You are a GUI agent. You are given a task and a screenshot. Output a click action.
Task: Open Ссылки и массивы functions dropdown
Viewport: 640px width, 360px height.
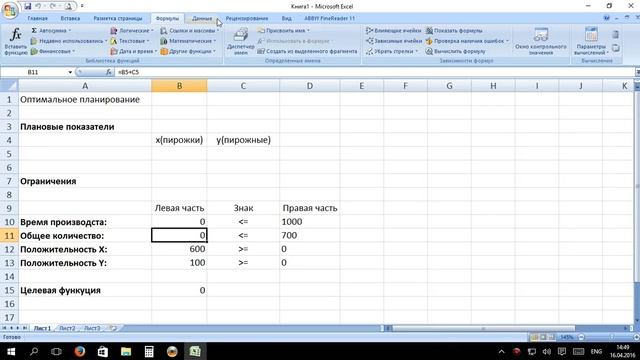pos(189,31)
